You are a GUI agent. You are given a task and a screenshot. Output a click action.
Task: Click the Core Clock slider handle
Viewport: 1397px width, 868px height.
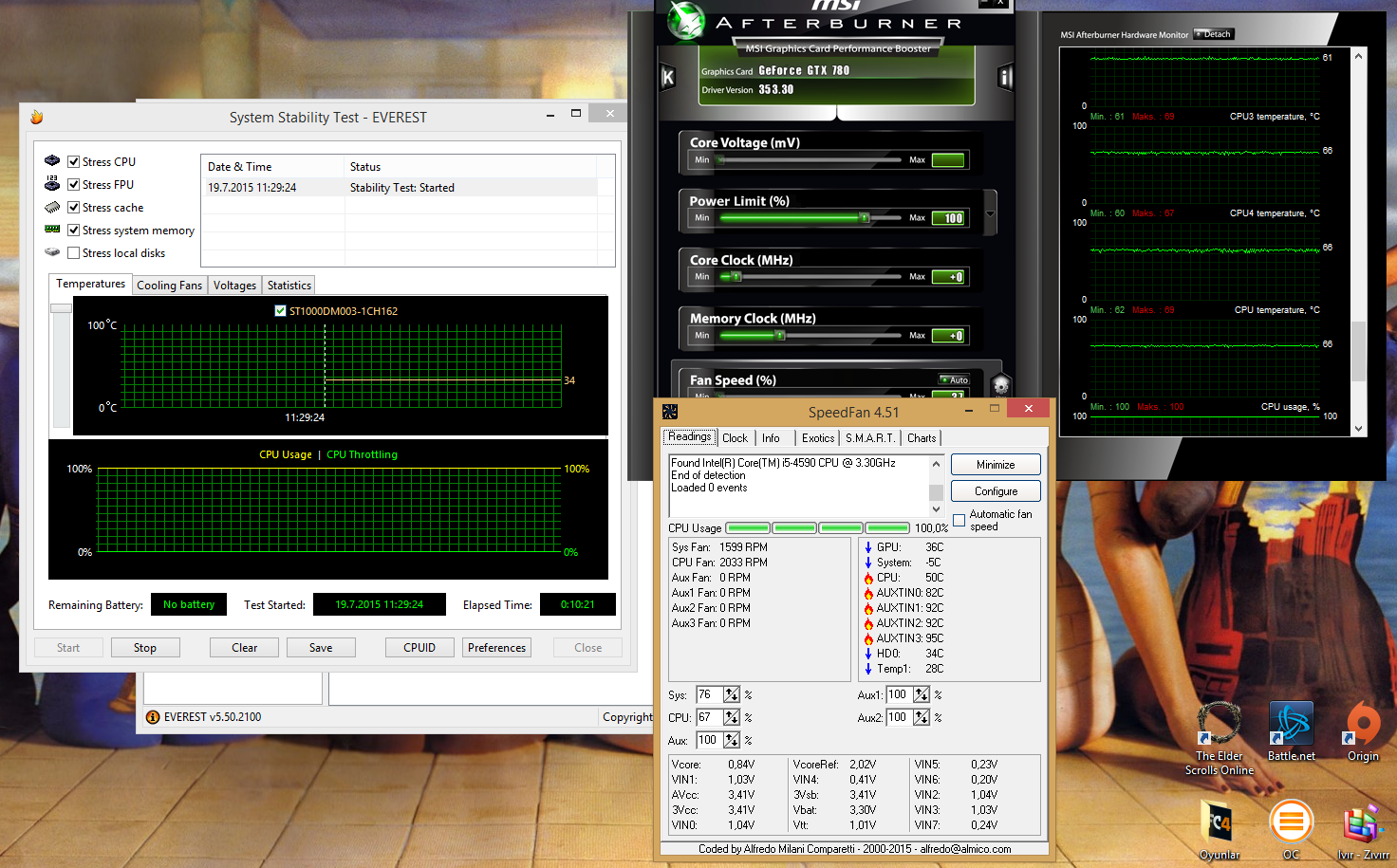(x=736, y=277)
